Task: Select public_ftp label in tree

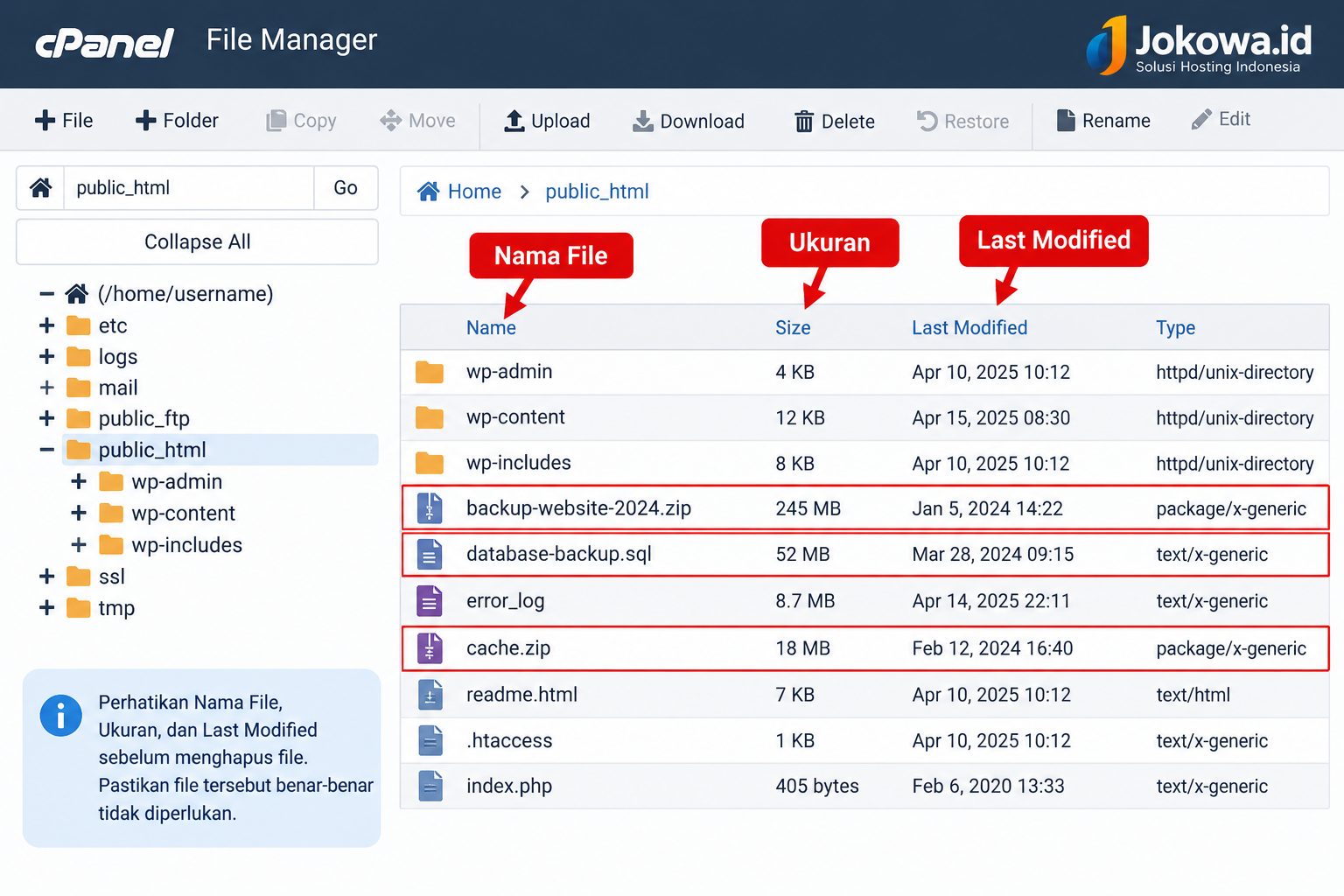Action: pos(143,419)
